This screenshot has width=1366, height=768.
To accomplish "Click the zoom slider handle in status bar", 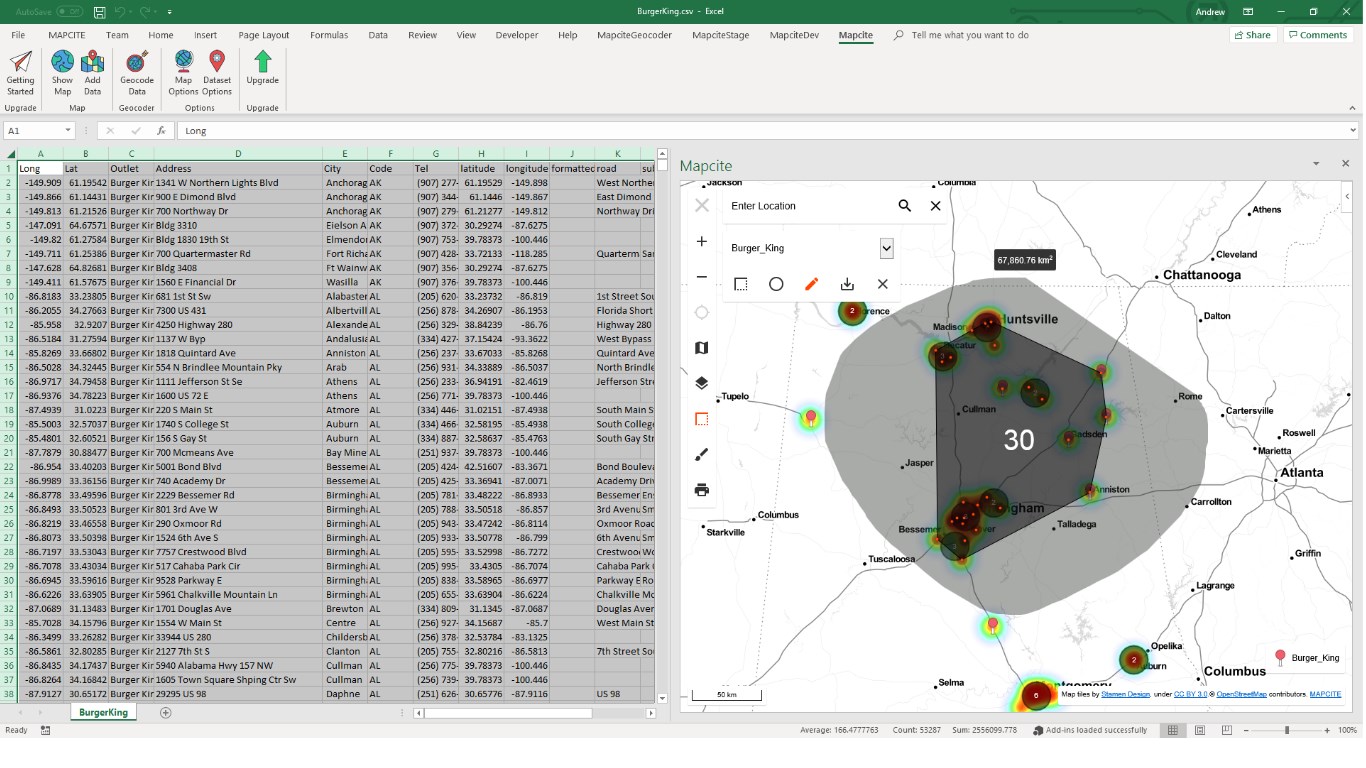I will pos(1287,731).
